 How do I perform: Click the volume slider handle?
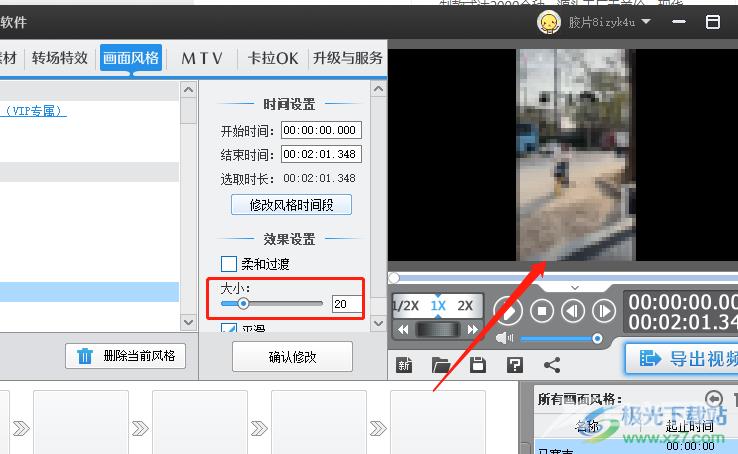tap(597, 338)
